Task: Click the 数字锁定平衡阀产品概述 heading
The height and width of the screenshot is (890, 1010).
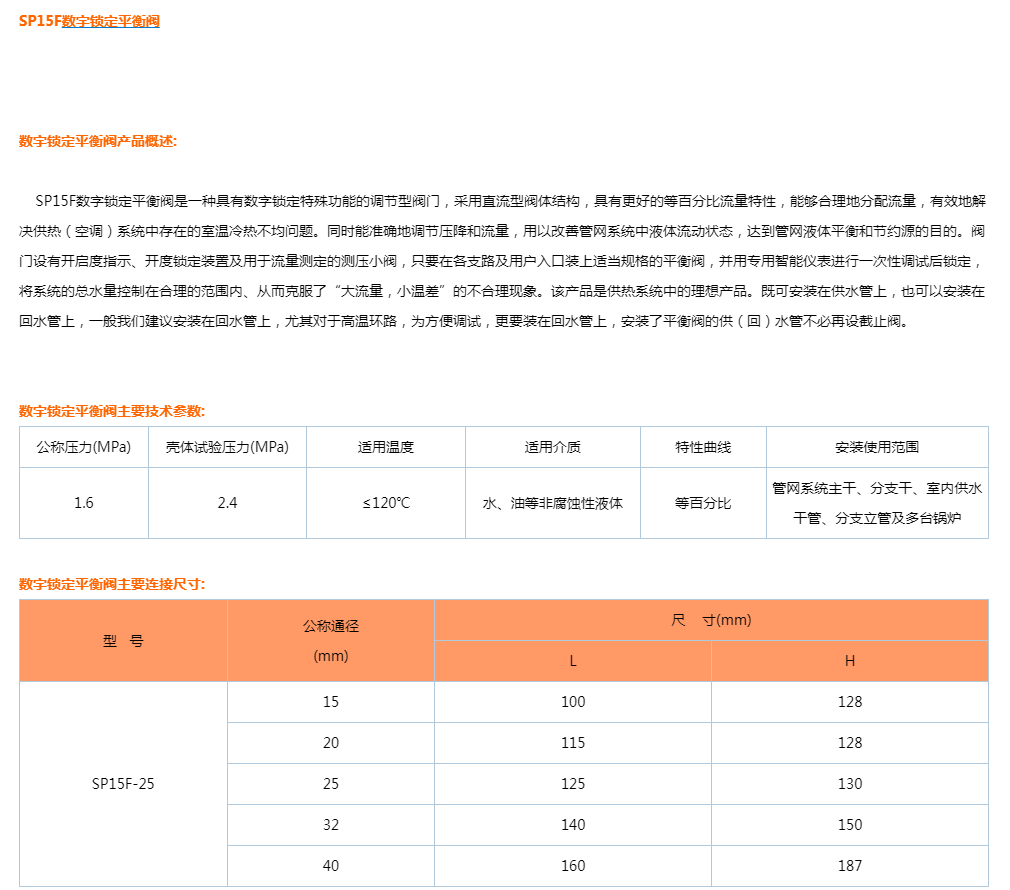Action: point(95,139)
